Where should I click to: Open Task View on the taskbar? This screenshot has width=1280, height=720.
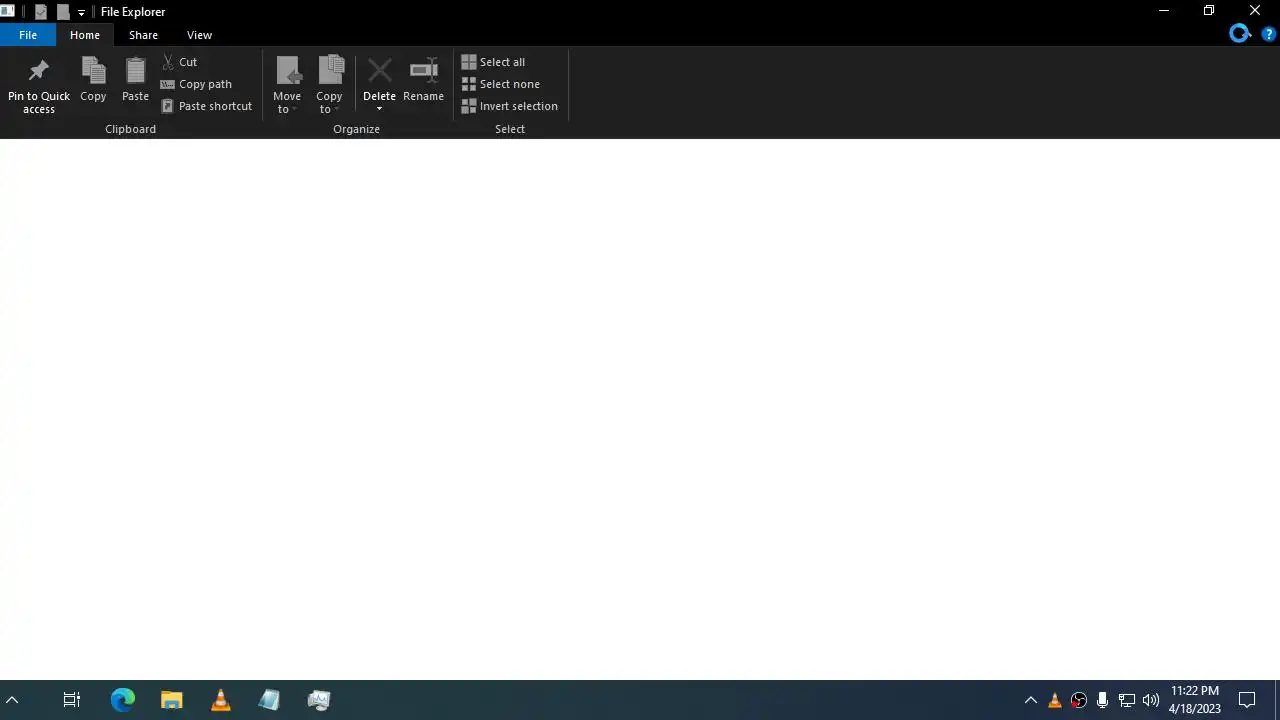(x=72, y=700)
